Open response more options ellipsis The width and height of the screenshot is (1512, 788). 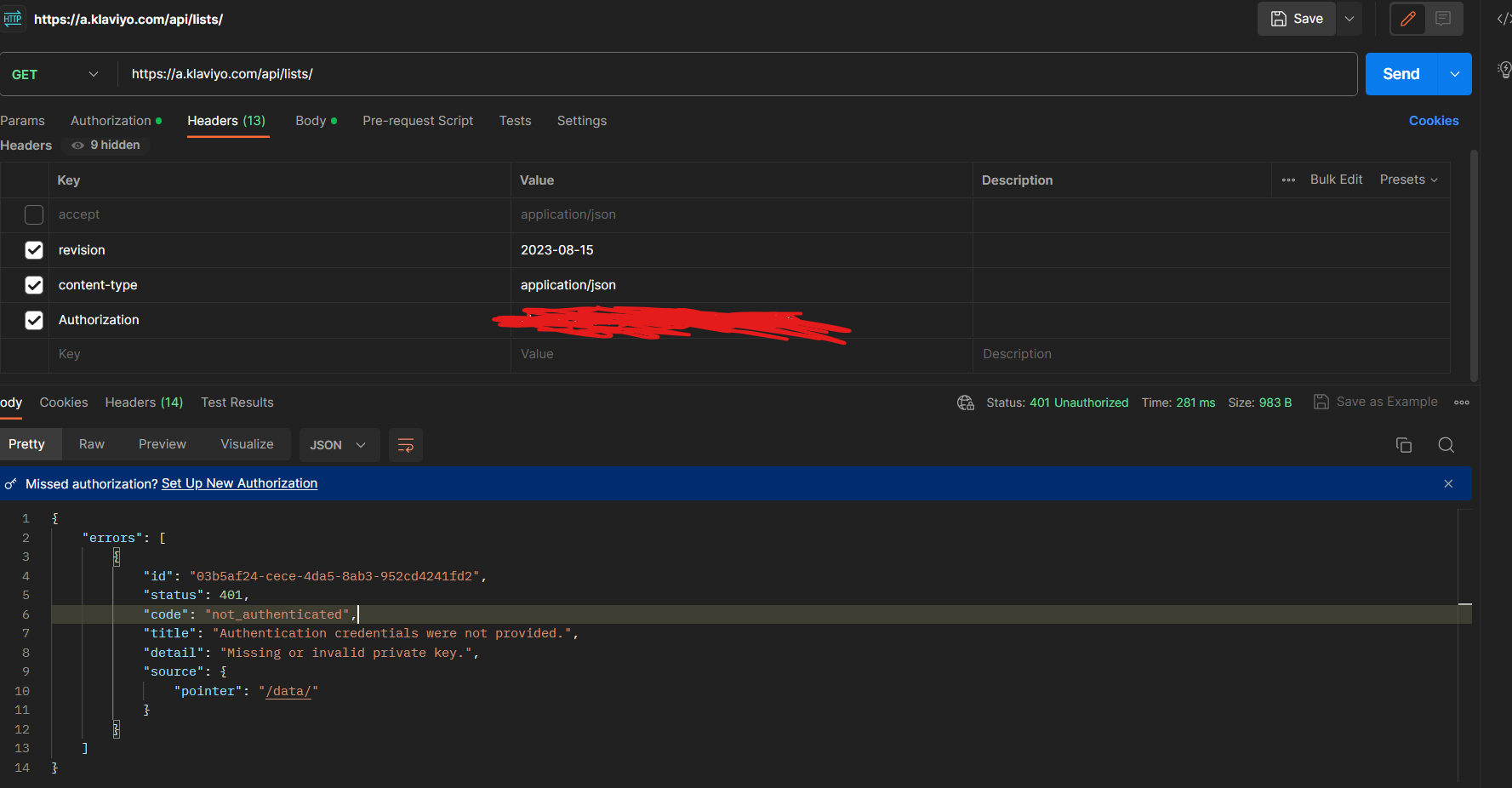point(1462,403)
